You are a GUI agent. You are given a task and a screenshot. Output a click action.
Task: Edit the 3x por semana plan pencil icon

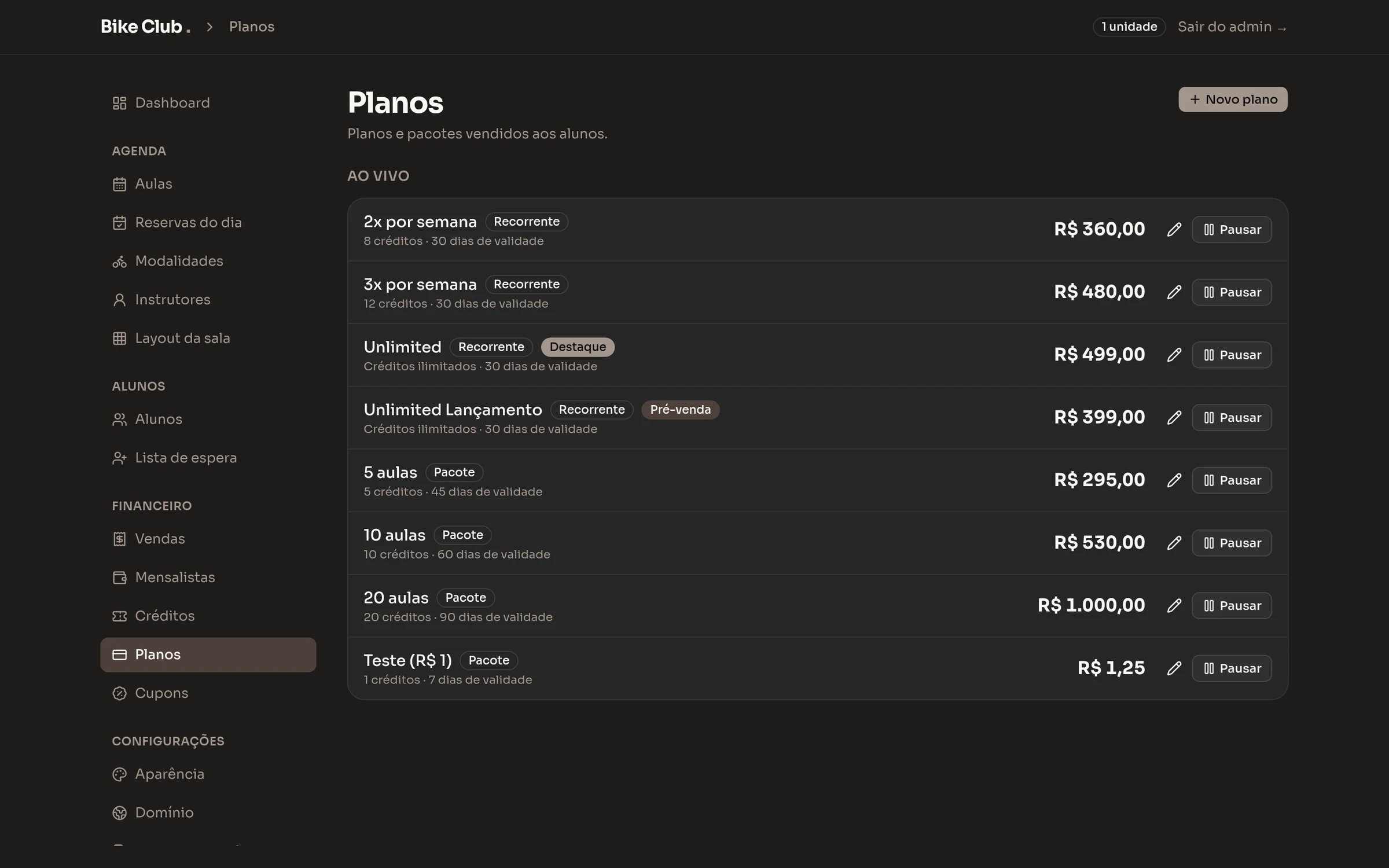point(1174,292)
